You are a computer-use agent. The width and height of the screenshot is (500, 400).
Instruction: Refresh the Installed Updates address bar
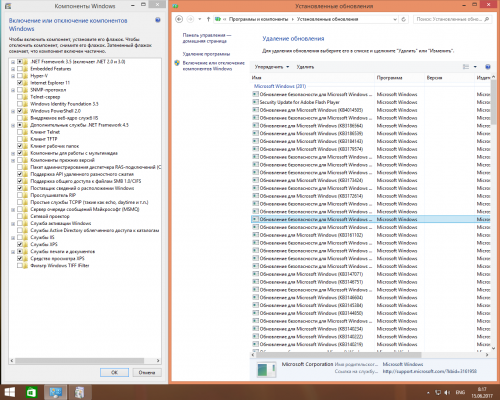click(403, 19)
